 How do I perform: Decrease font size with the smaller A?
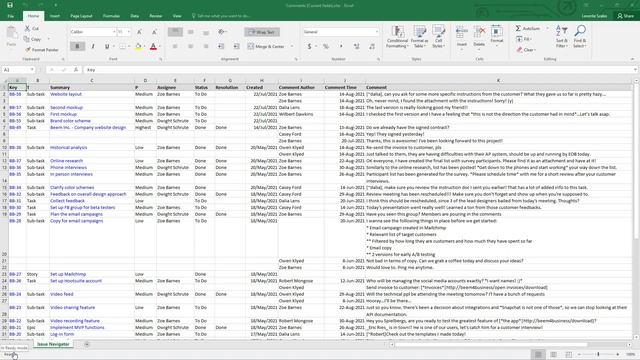click(154, 32)
